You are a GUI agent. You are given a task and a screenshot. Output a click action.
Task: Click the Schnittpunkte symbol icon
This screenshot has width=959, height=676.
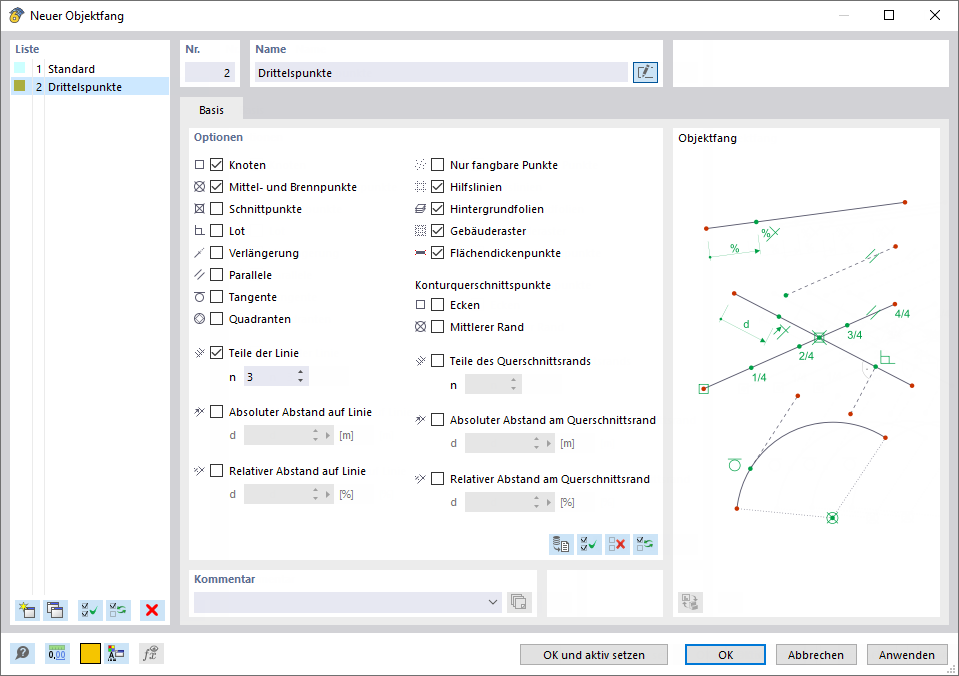[x=199, y=209]
